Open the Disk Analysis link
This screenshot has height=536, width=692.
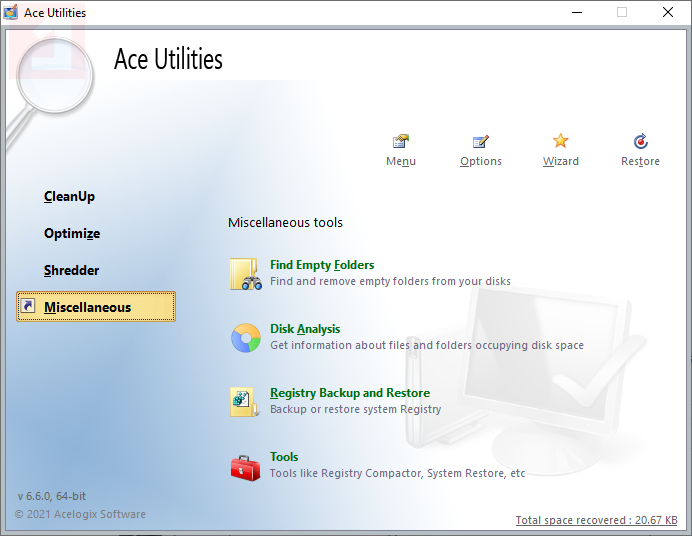coord(305,329)
